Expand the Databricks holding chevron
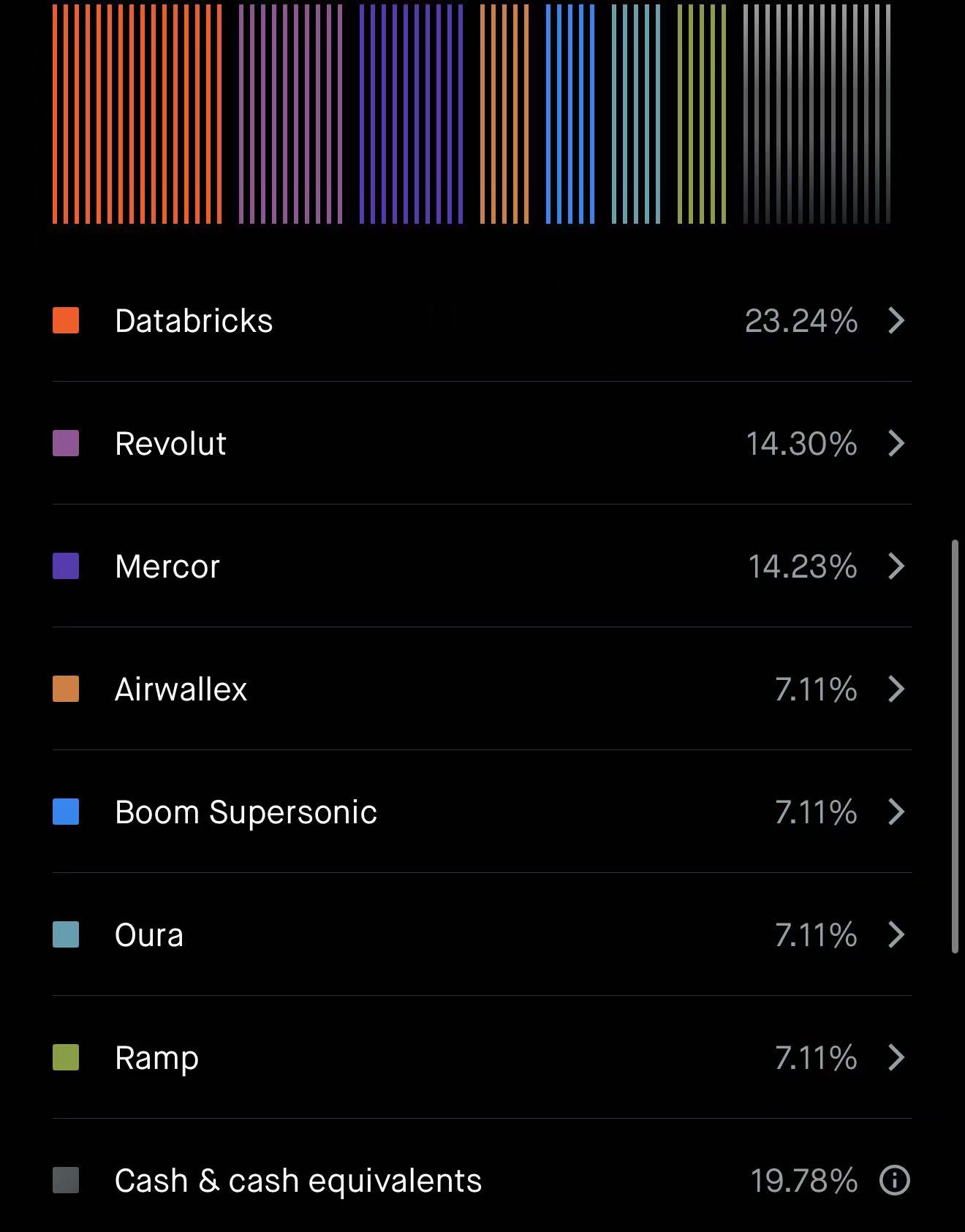Screen dimensions: 965x1232 click(896, 320)
